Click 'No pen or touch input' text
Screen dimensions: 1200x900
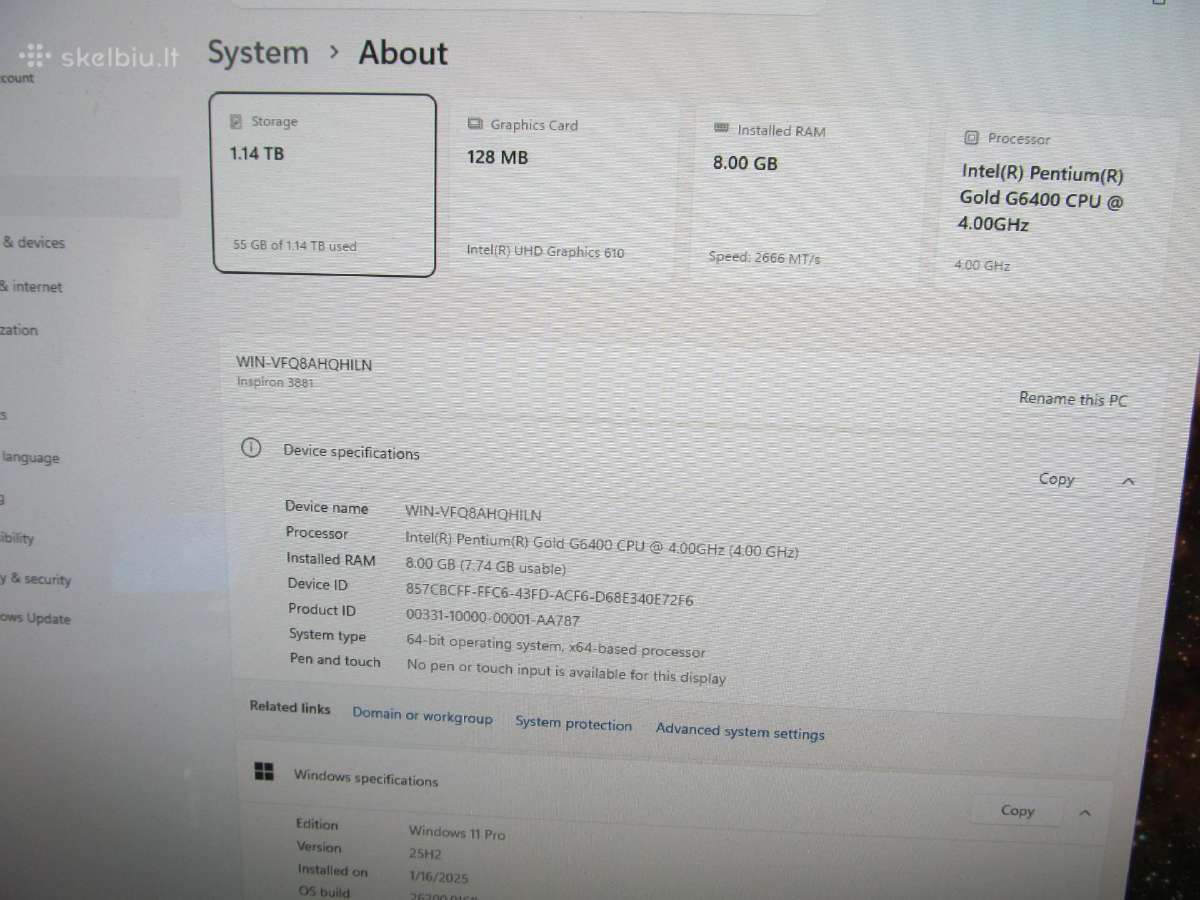(566, 671)
